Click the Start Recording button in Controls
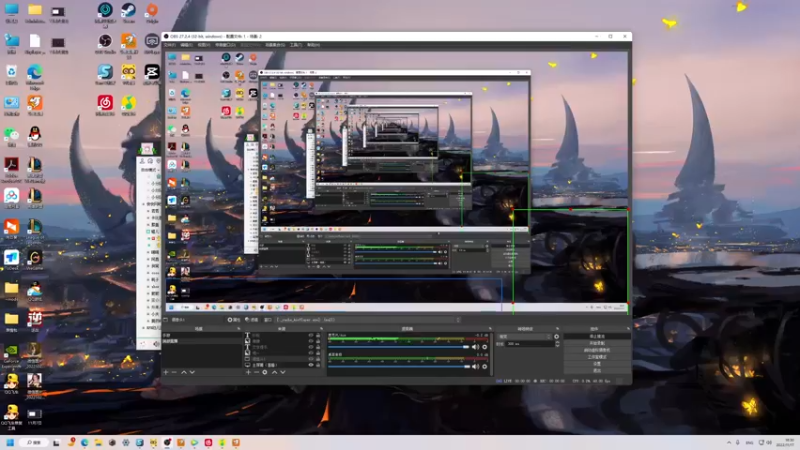The height and width of the screenshot is (450, 800). coord(597,343)
